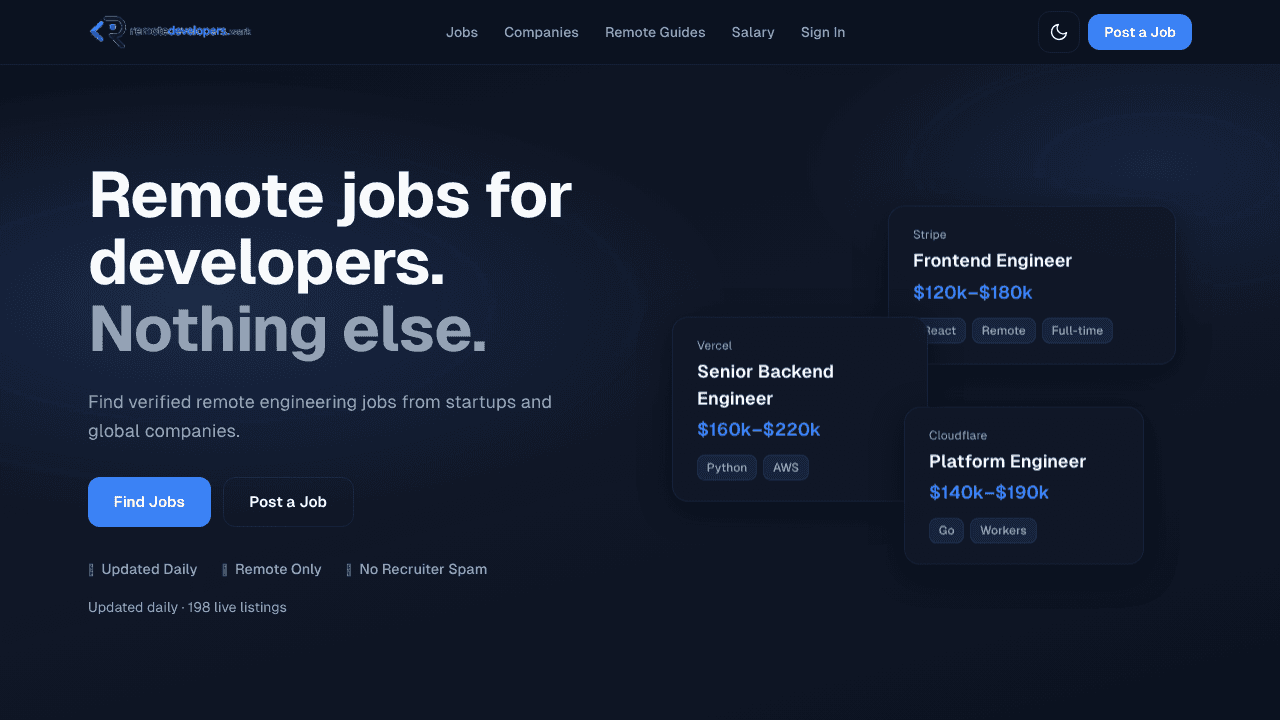Click the Updated Daily badge text

pos(149,569)
